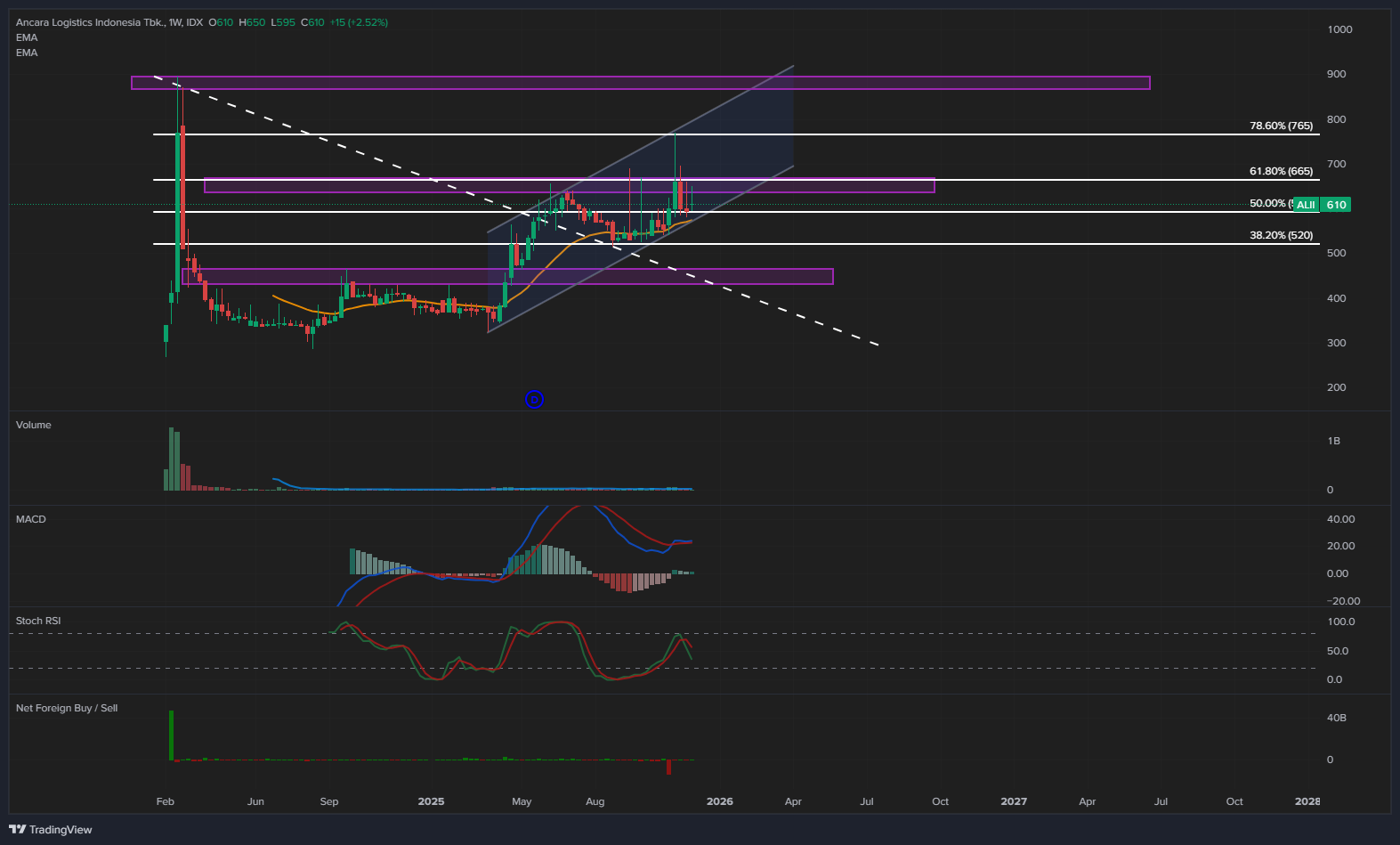Click the +15 (+2.52%) change value
1400x845 pixels.
[x=359, y=22]
